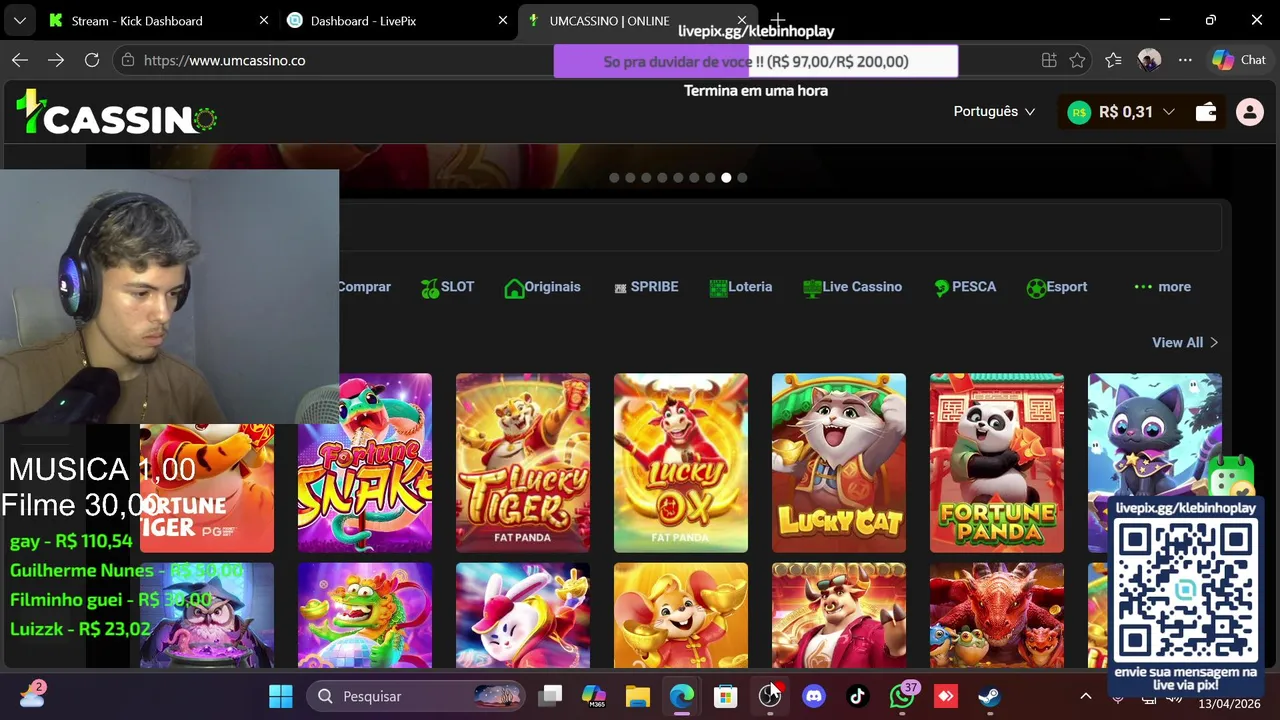Expand the R$ 0,31 balance dropdown
Viewport: 1280px width, 720px height.
point(1168,112)
